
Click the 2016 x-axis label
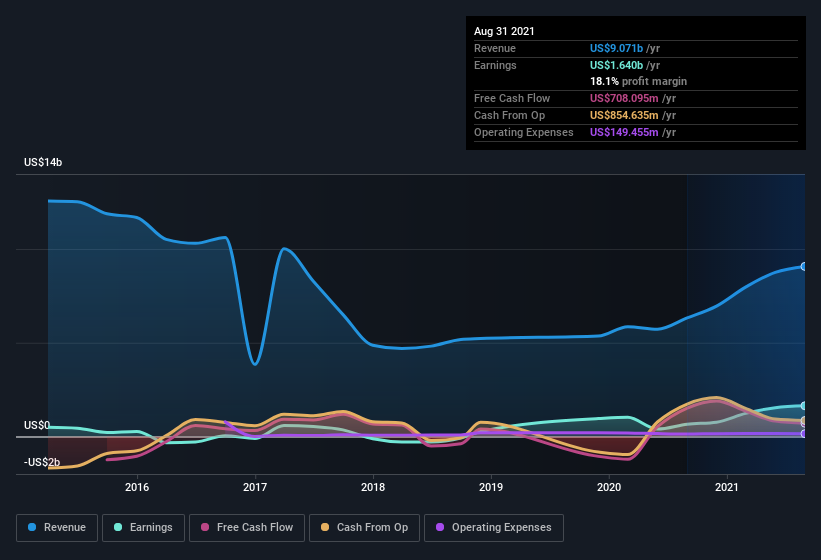click(137, 487)
